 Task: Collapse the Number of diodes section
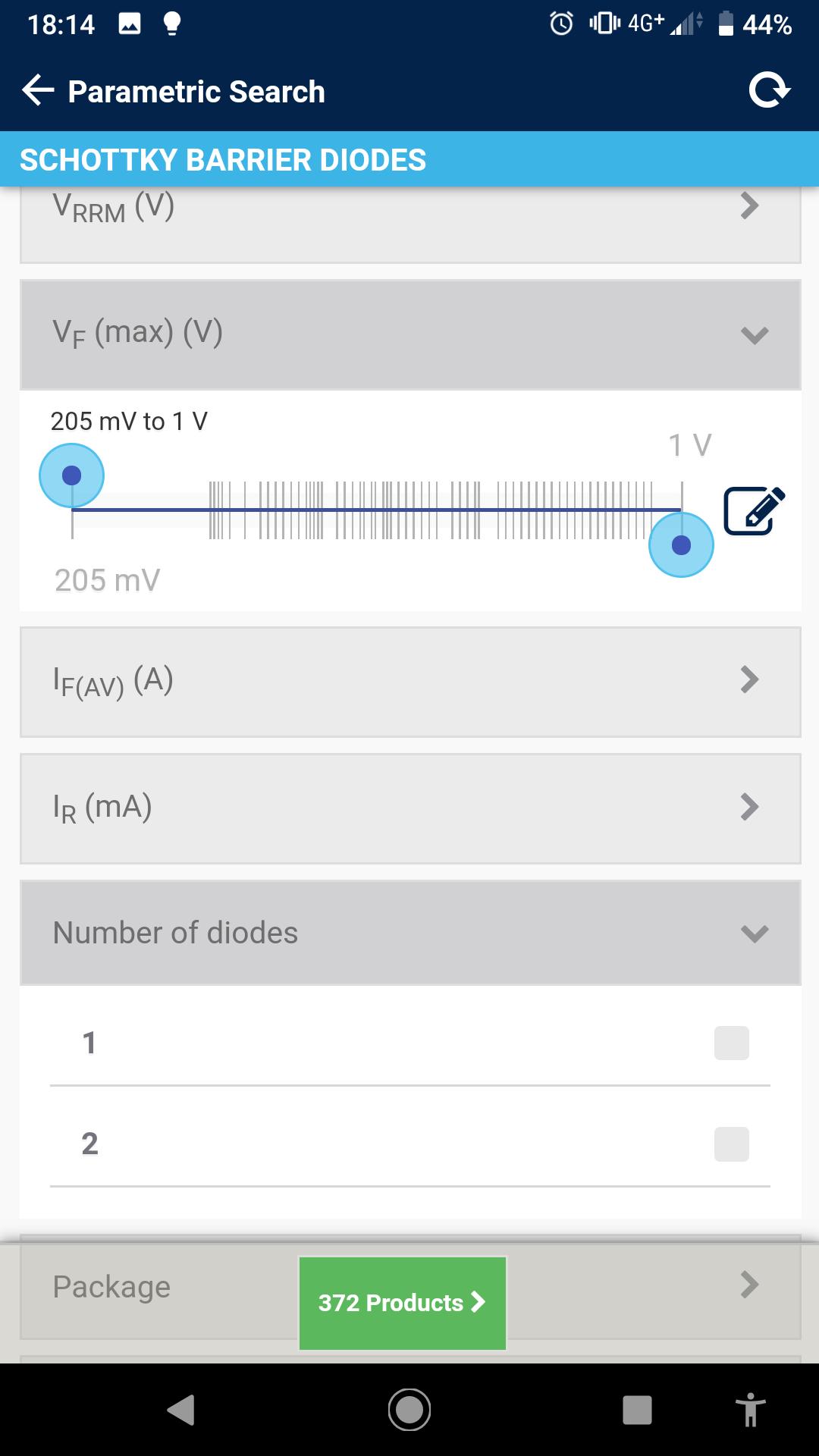[410, 932]
